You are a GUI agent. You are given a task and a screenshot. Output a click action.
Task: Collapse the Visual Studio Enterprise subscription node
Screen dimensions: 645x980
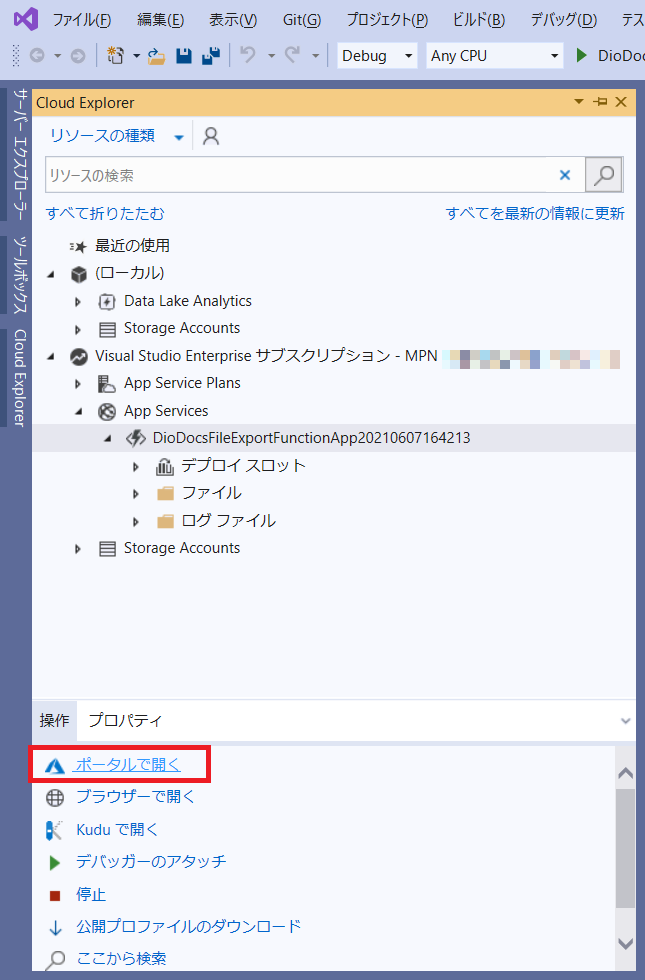(51, 356)
